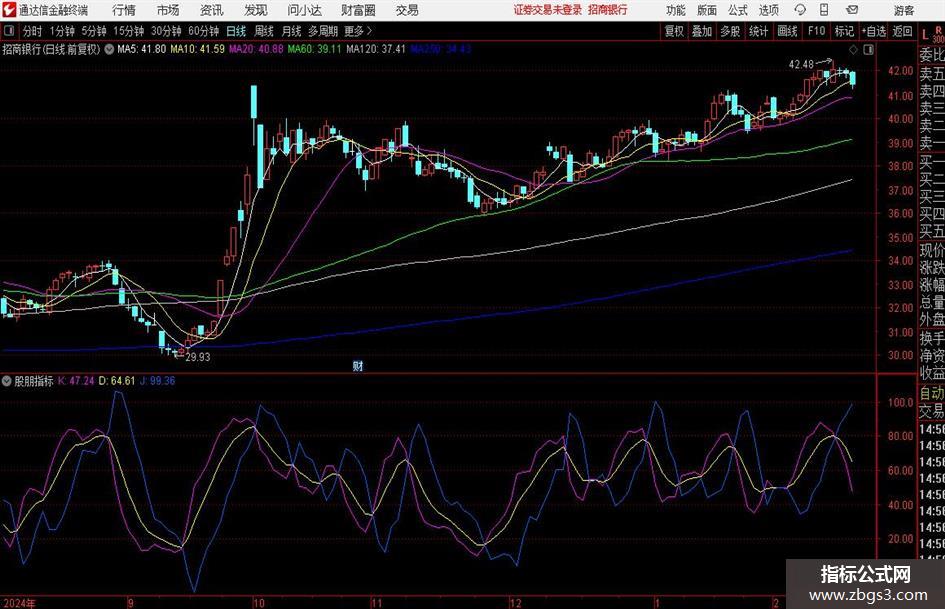Open the 多周期 multi-period view
The image size is (945, 609).
pyautogui.click(x=323, y=31)
